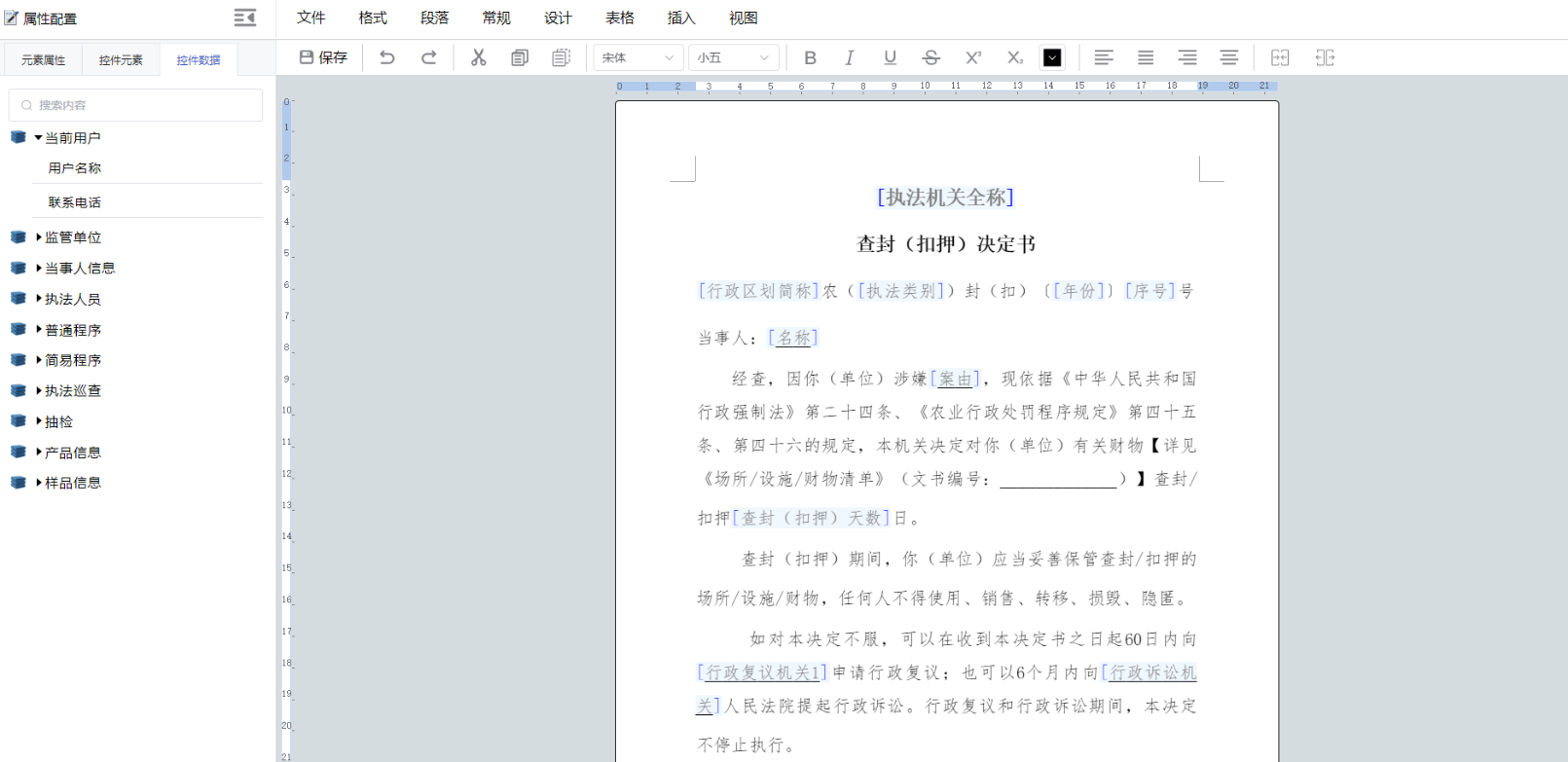Toggle Strikethrough formatting
Screen dimensions: 1568x762
[930, 57]
